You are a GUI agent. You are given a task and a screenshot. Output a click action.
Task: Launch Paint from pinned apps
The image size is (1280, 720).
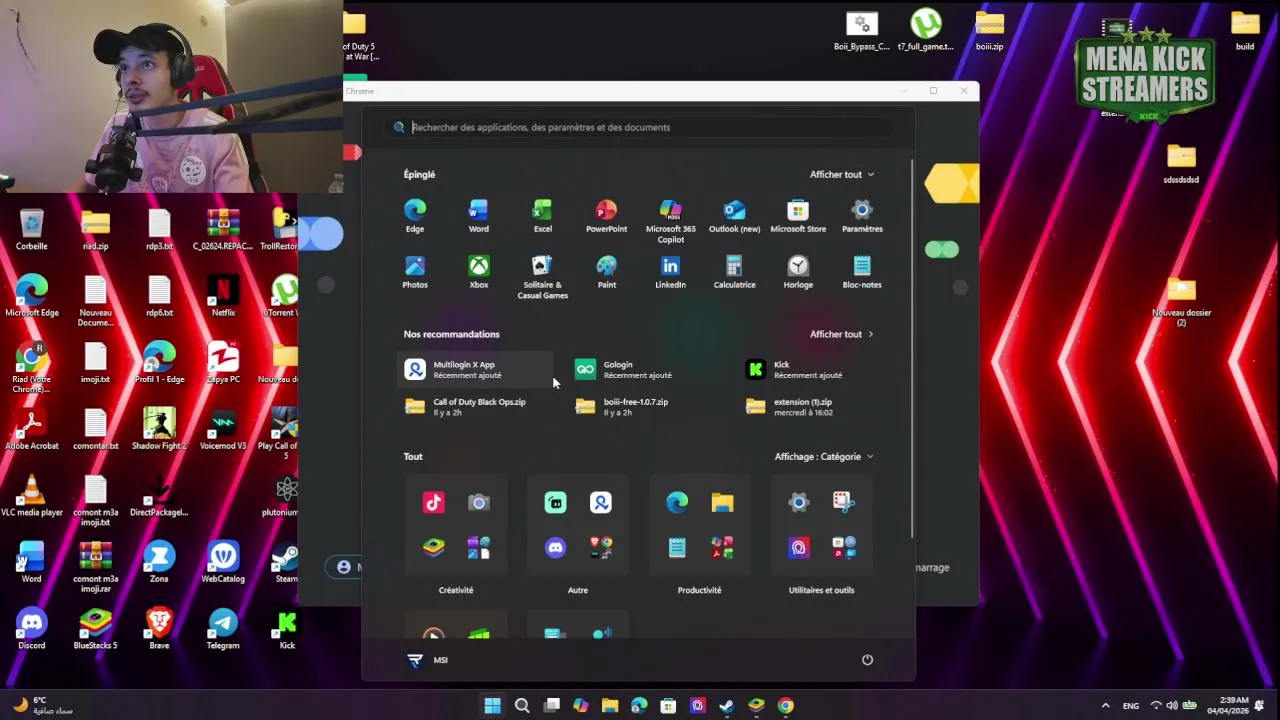pyautogui.click(x=607, y=272)
